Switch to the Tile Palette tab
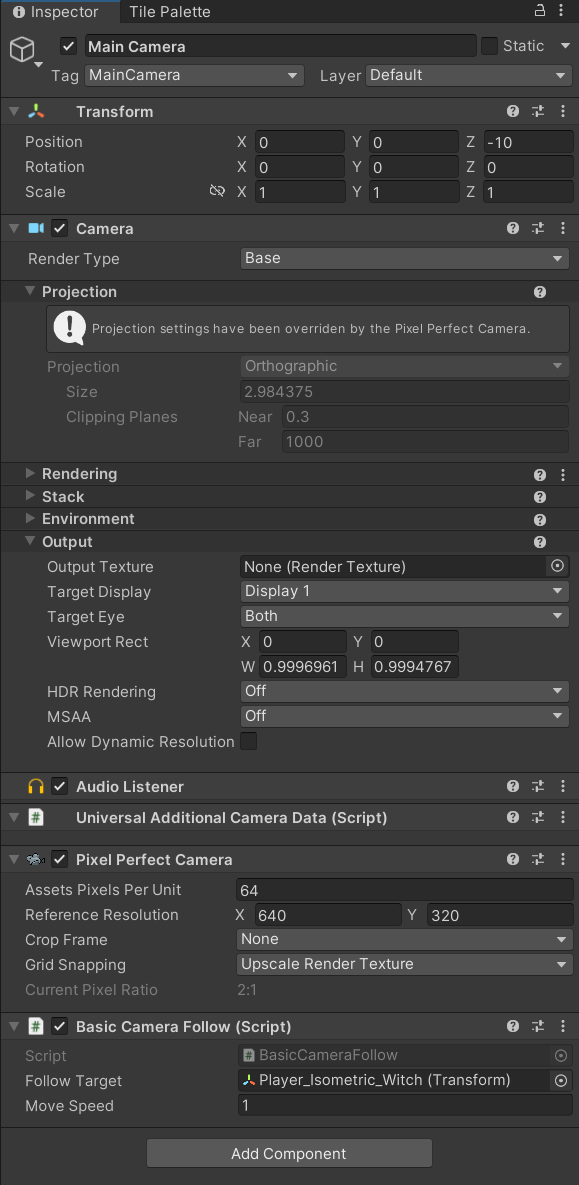The image size is (579, 1185). [x=170, y=12]
